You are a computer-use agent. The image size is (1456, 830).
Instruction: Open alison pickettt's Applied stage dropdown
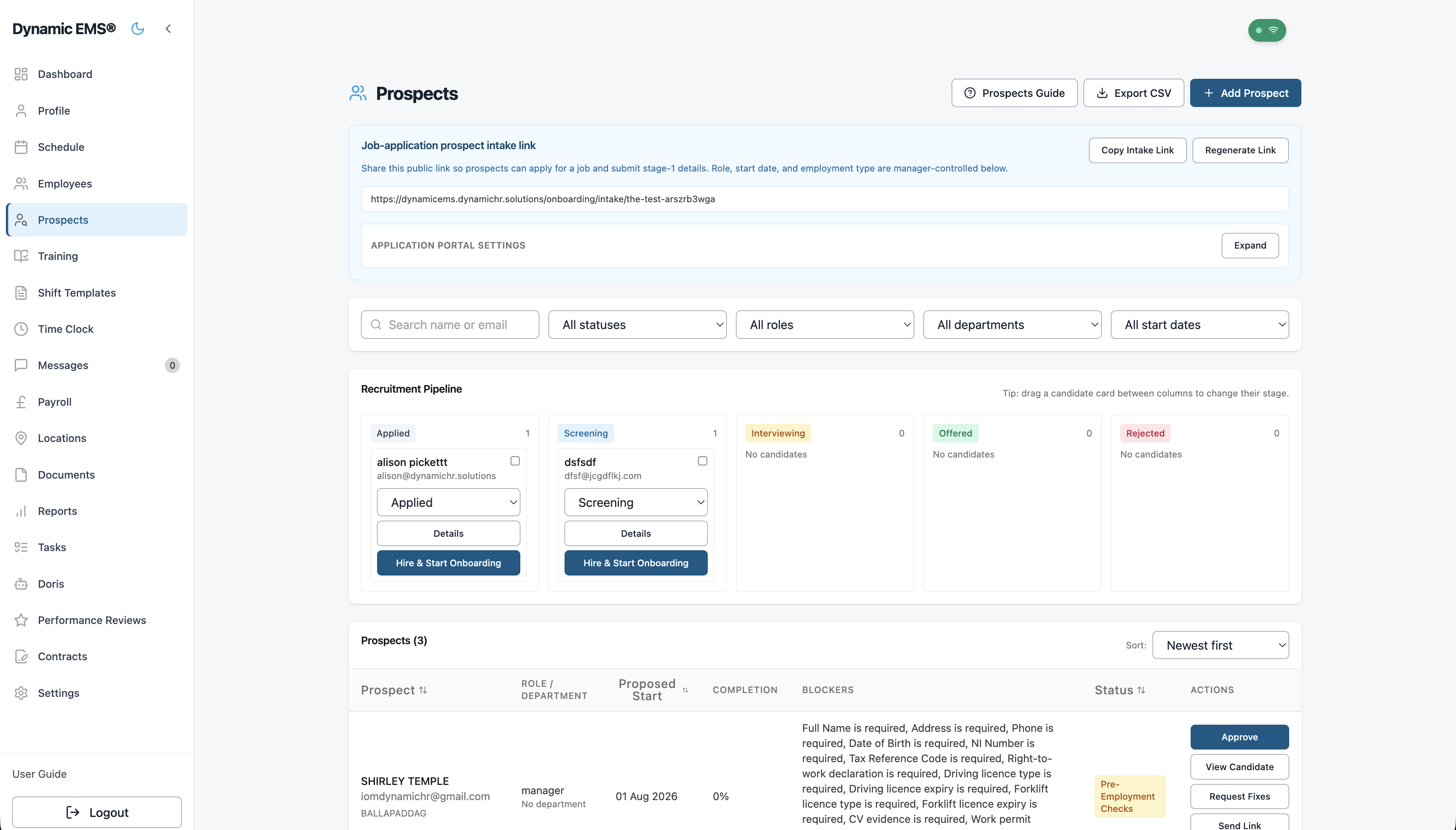(x=449, y=502)
